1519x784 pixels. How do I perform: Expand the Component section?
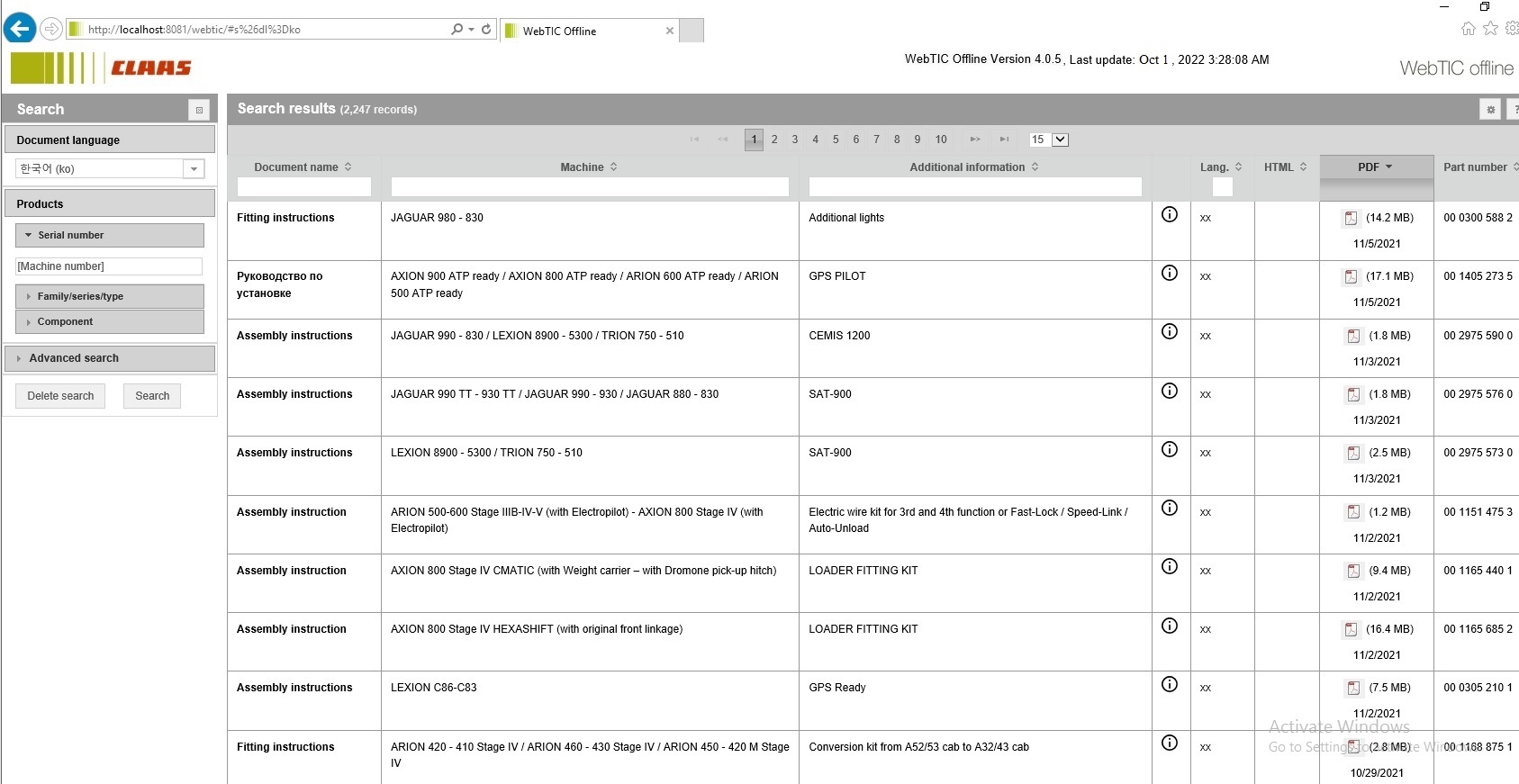[x=110, y=321]
